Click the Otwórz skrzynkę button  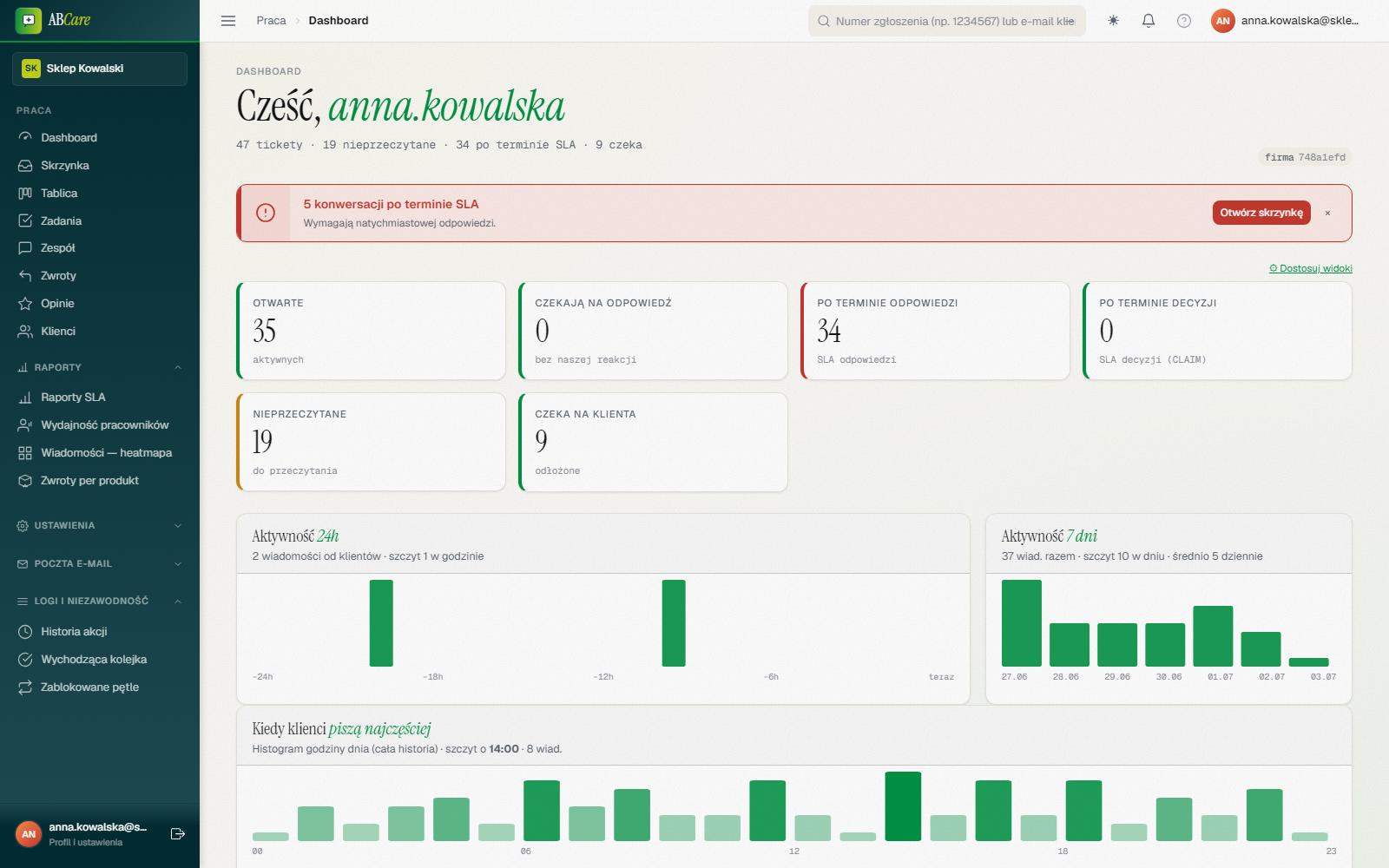tap(1261, 213)
